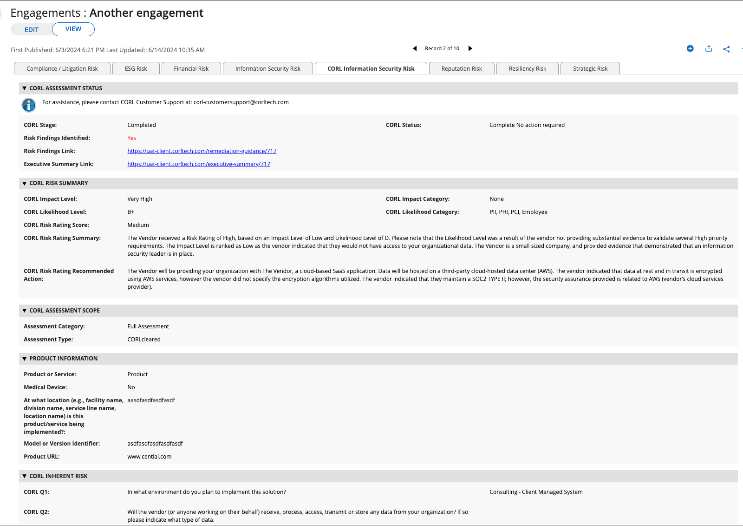The height and width of the screenshot is (526, 743).
Task: Click the share icon at top right
Action: click(x=726, y=49)
